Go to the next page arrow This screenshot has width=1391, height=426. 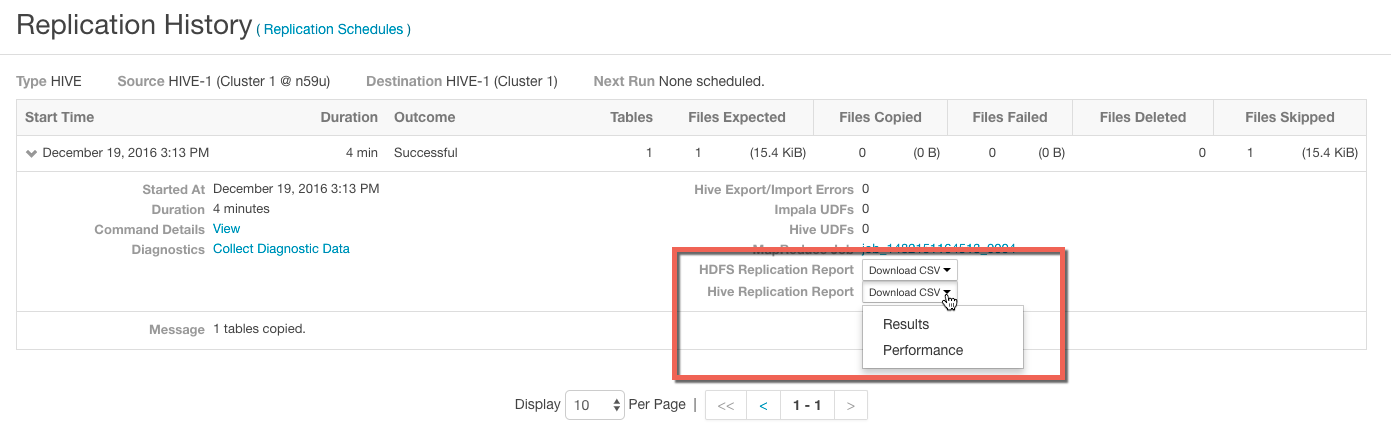pyautogui.click(x=850, y=406)
